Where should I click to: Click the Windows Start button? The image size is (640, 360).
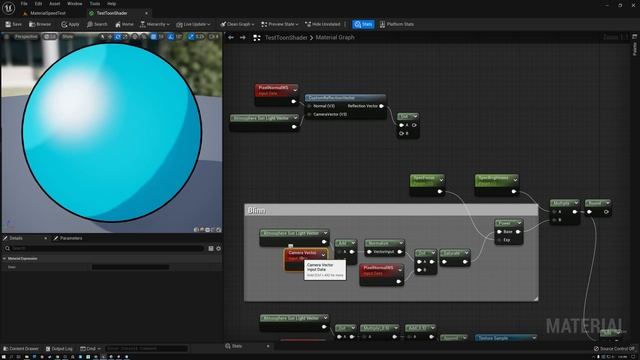4,357
